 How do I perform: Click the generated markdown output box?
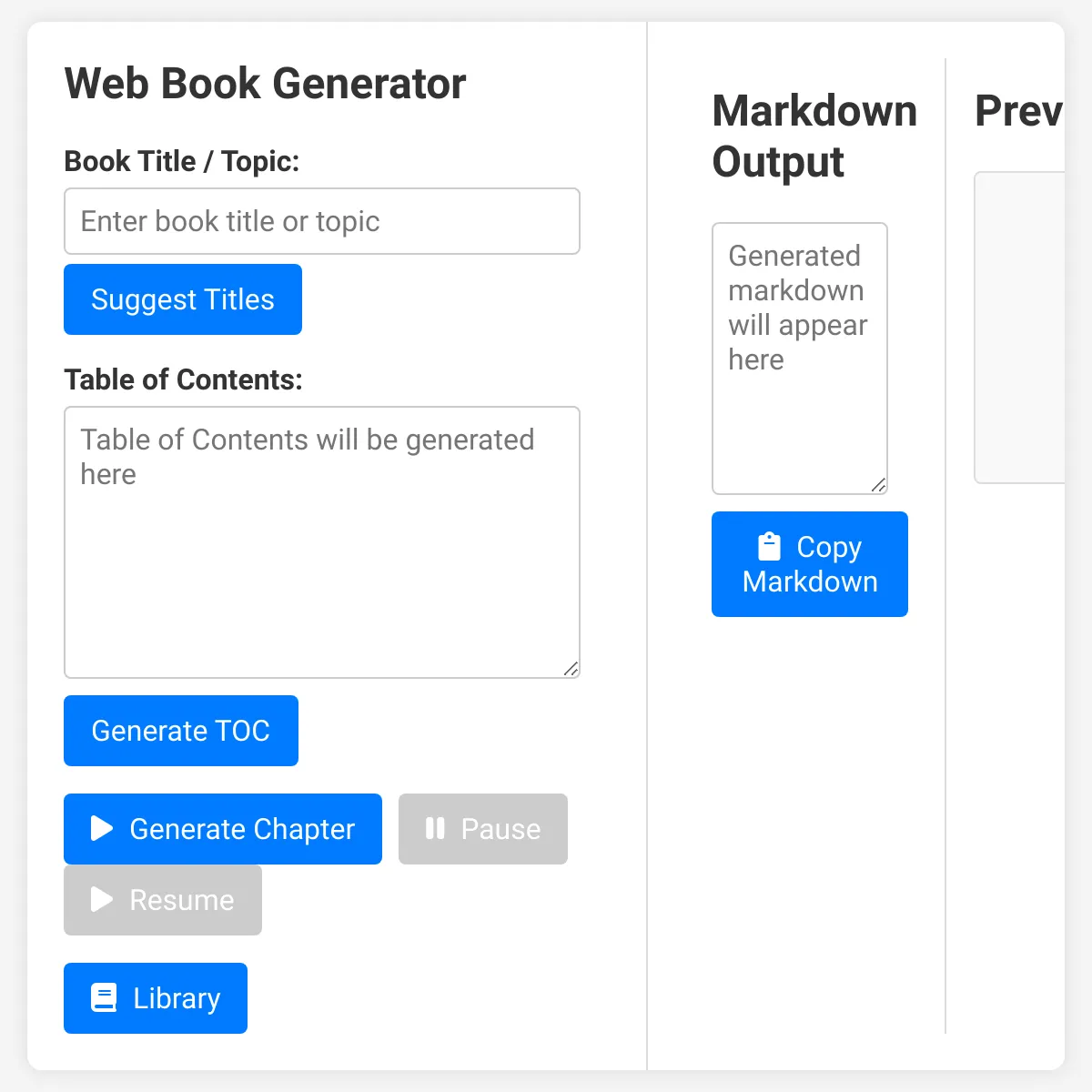point(799,357)
